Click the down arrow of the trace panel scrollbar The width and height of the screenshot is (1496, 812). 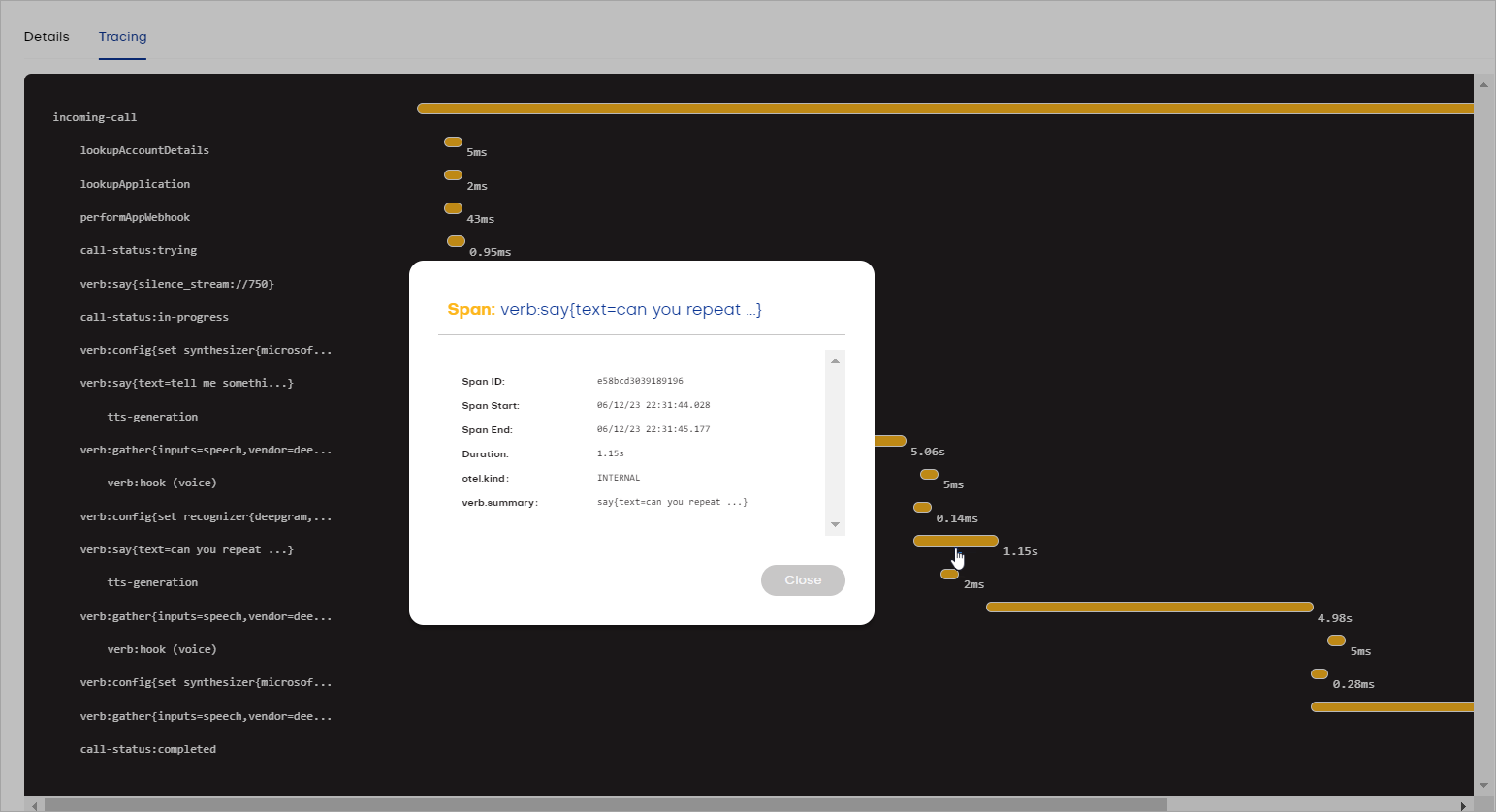(1483, 786)
